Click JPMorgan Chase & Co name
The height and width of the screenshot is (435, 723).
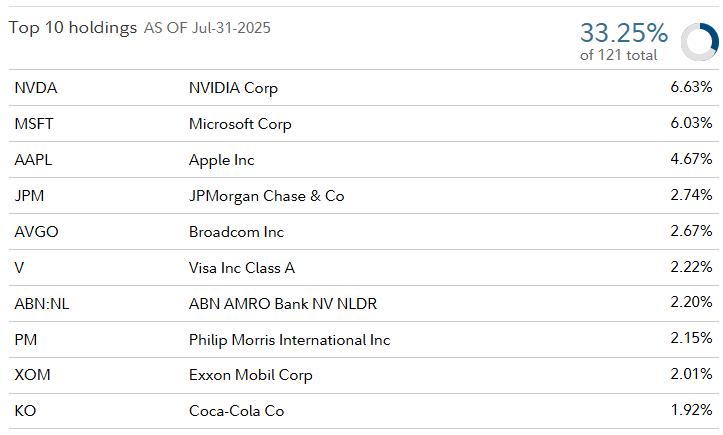click(x=266, y=196)
